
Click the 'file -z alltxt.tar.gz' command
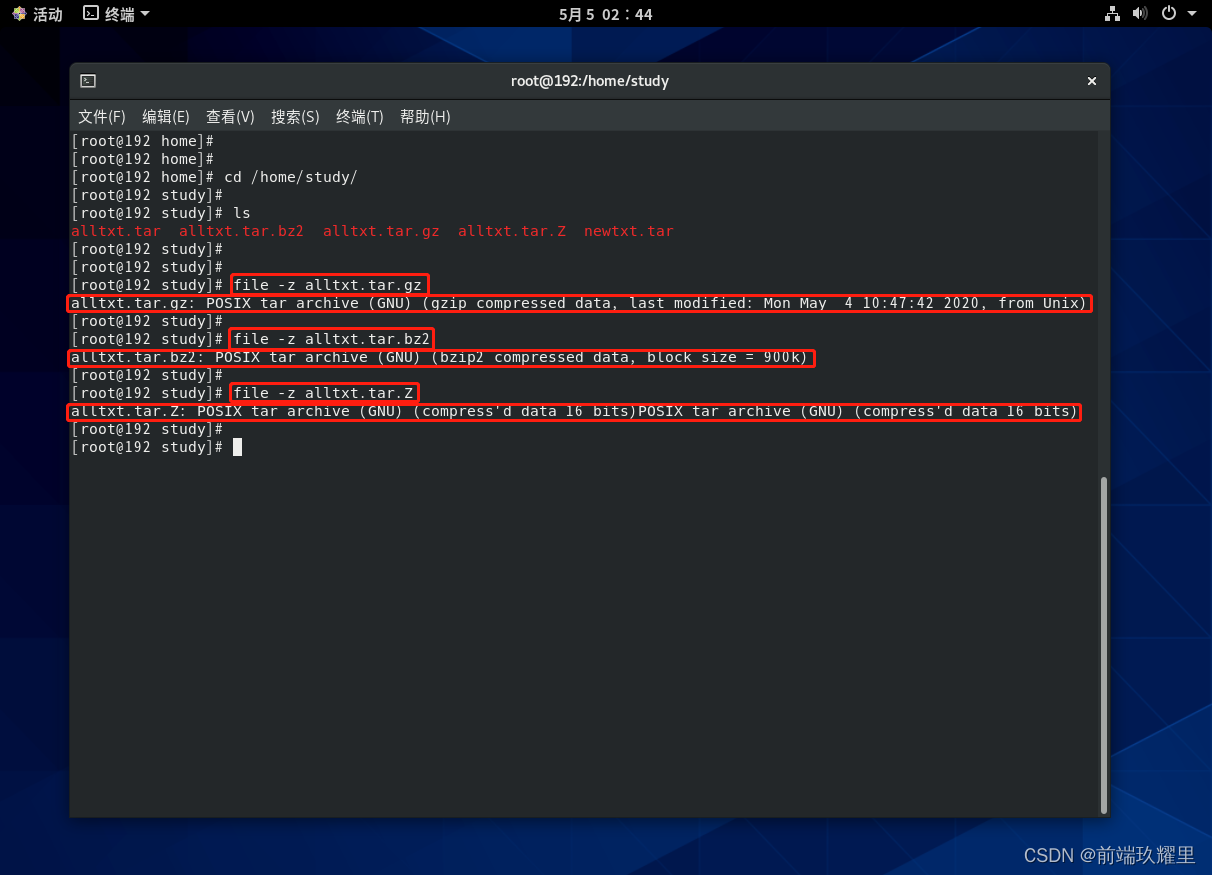pyautogui.click(x=329, y=285)
